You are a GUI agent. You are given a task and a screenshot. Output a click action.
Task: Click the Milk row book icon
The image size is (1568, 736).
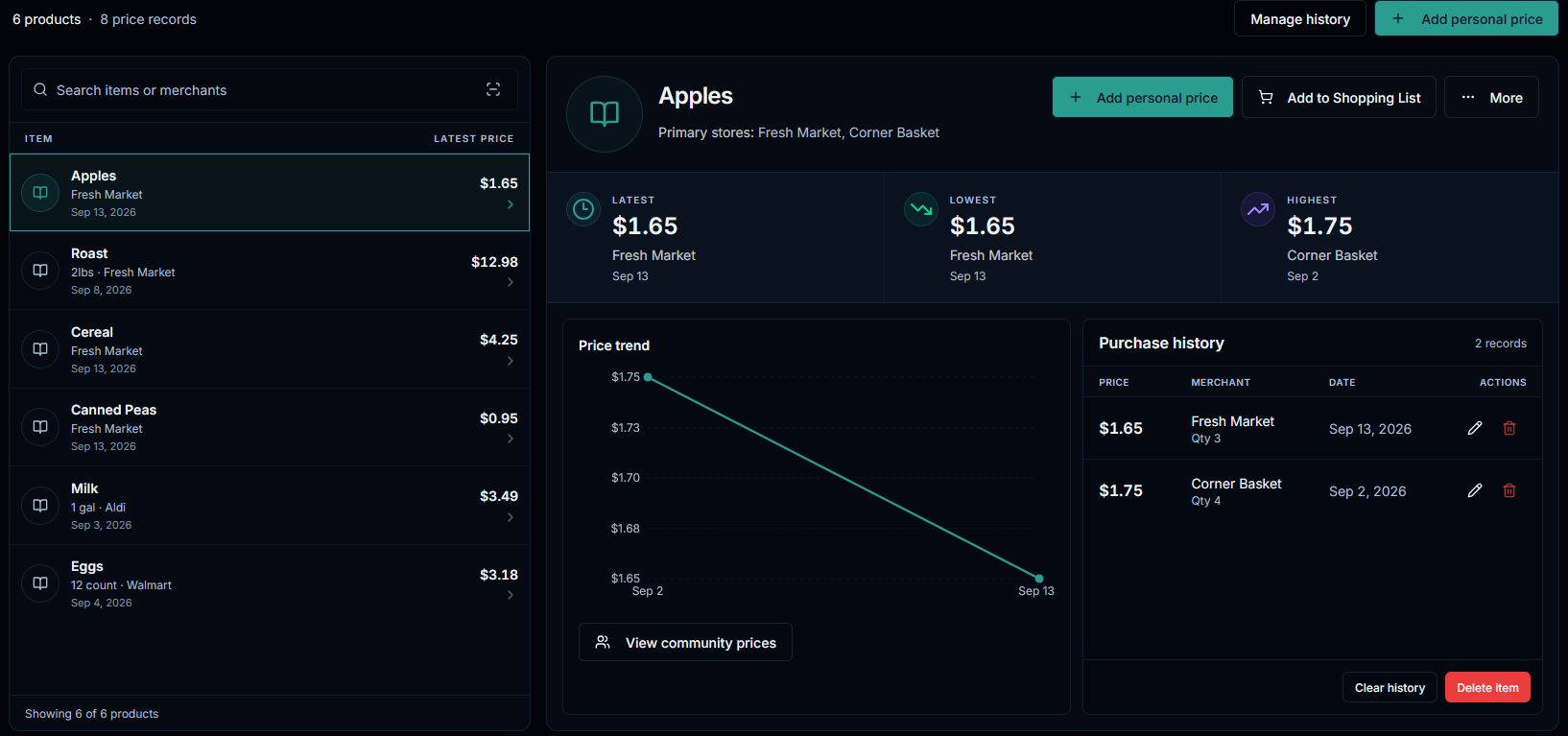coord(40,506)
